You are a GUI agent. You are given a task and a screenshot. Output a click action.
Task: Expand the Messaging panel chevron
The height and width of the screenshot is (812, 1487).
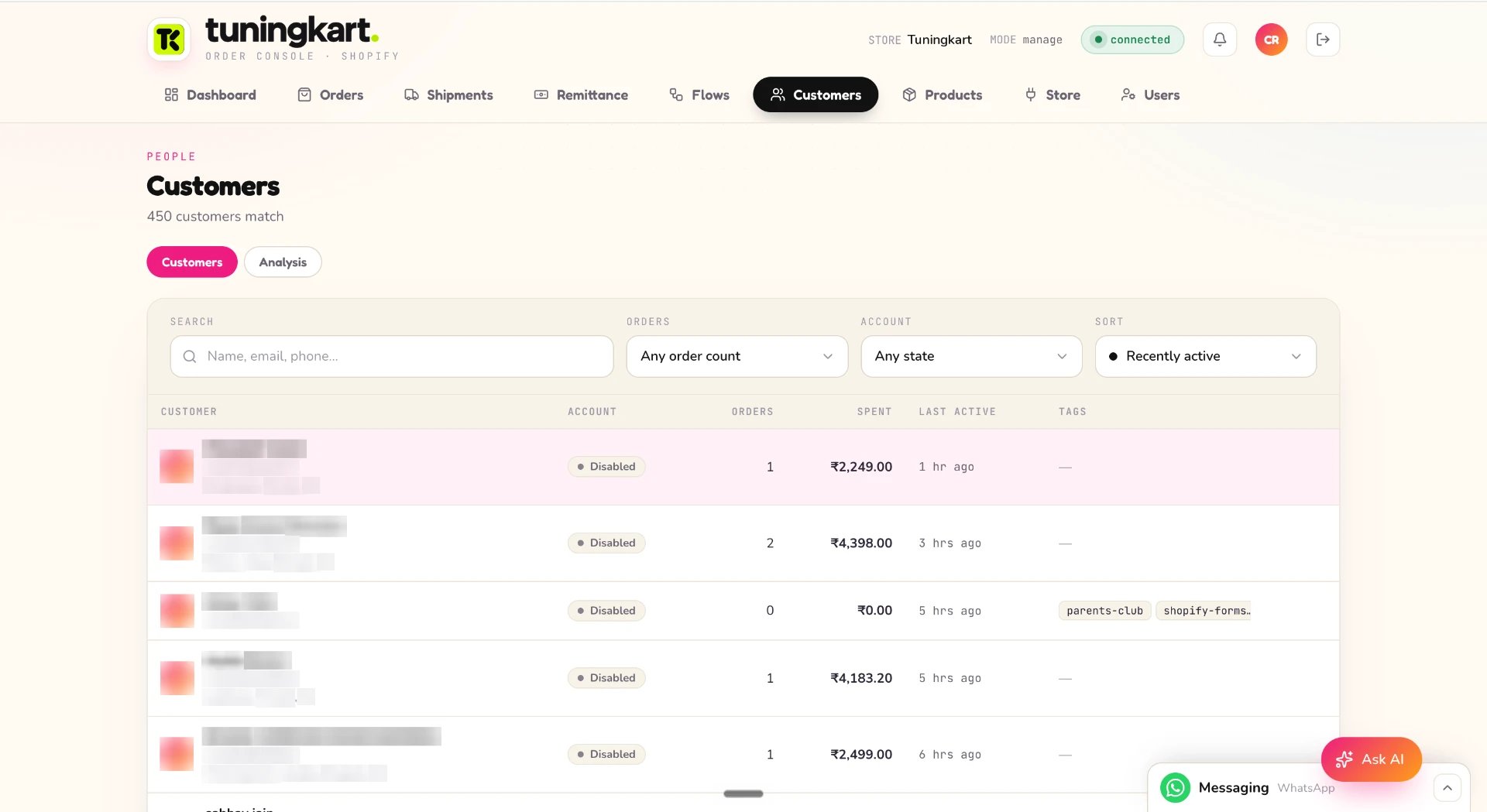coord(1447,787)
